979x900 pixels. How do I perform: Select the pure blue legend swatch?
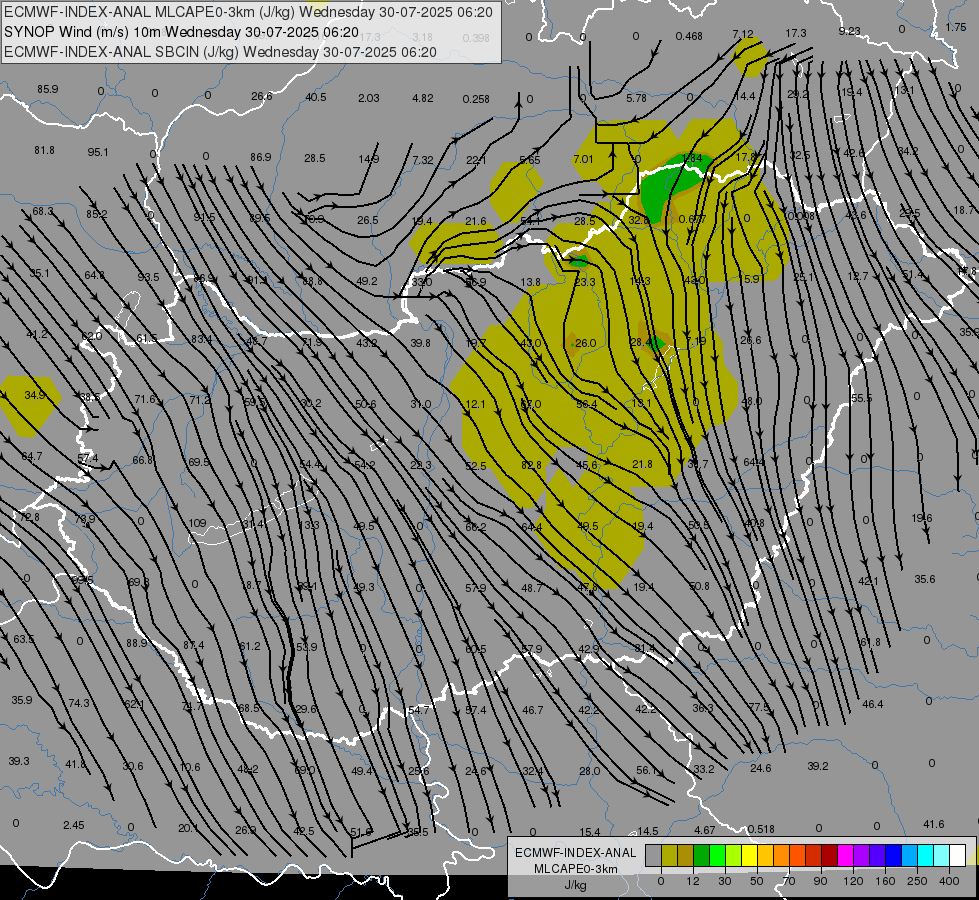893,855
